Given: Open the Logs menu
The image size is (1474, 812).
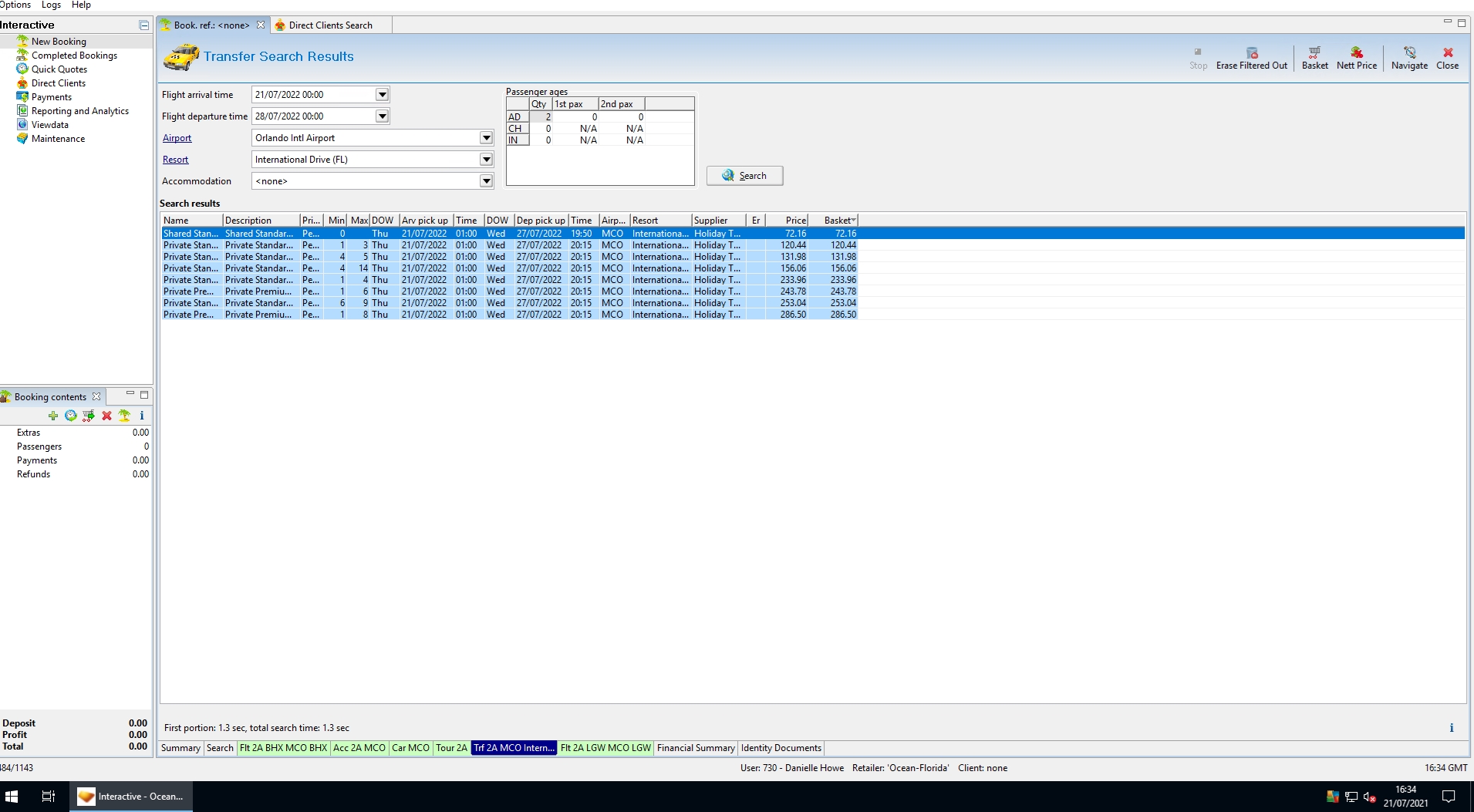Looking at the screenshot, I should 51,5.
